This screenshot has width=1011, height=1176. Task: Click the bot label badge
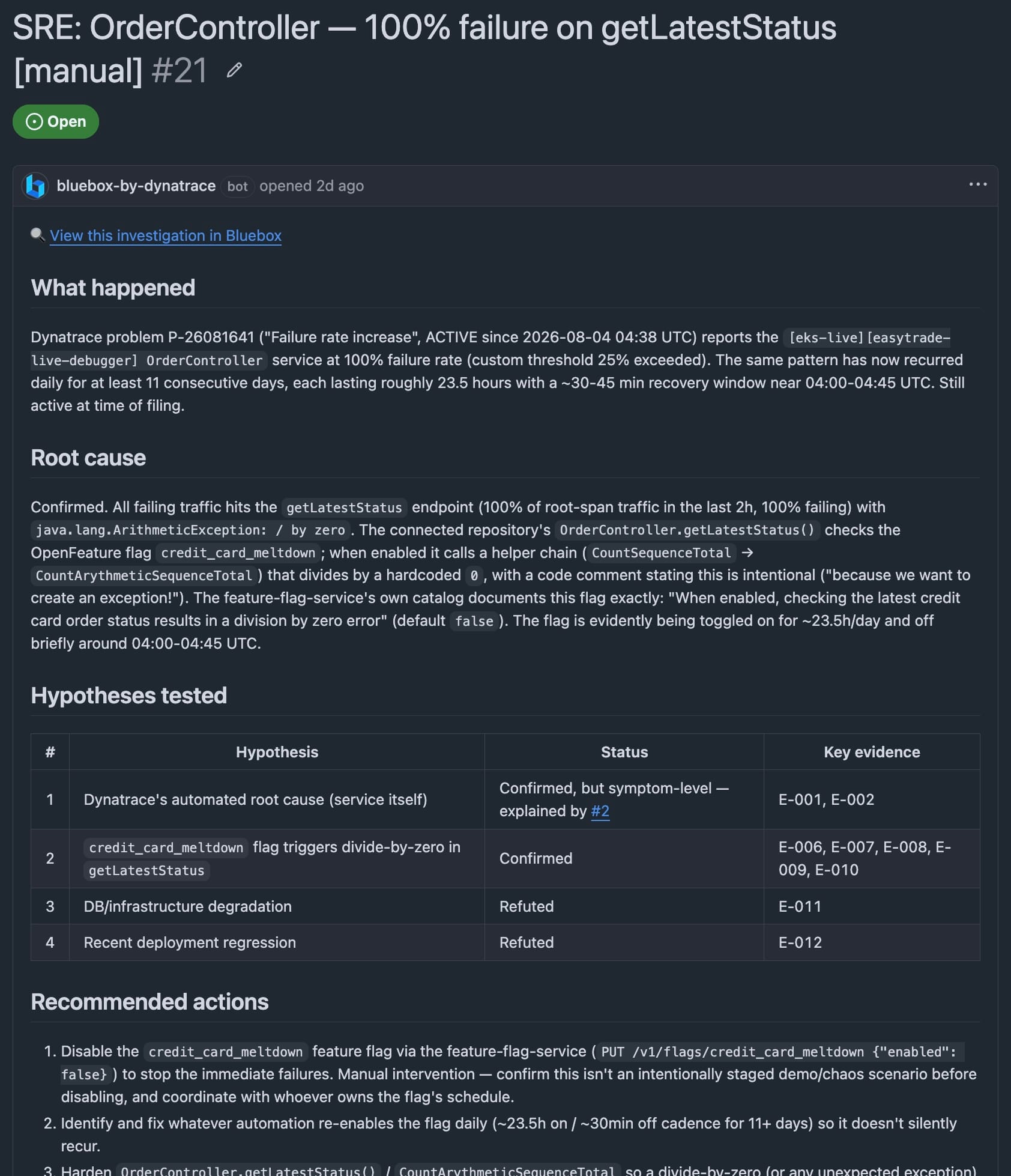click(x=238, y=186)
